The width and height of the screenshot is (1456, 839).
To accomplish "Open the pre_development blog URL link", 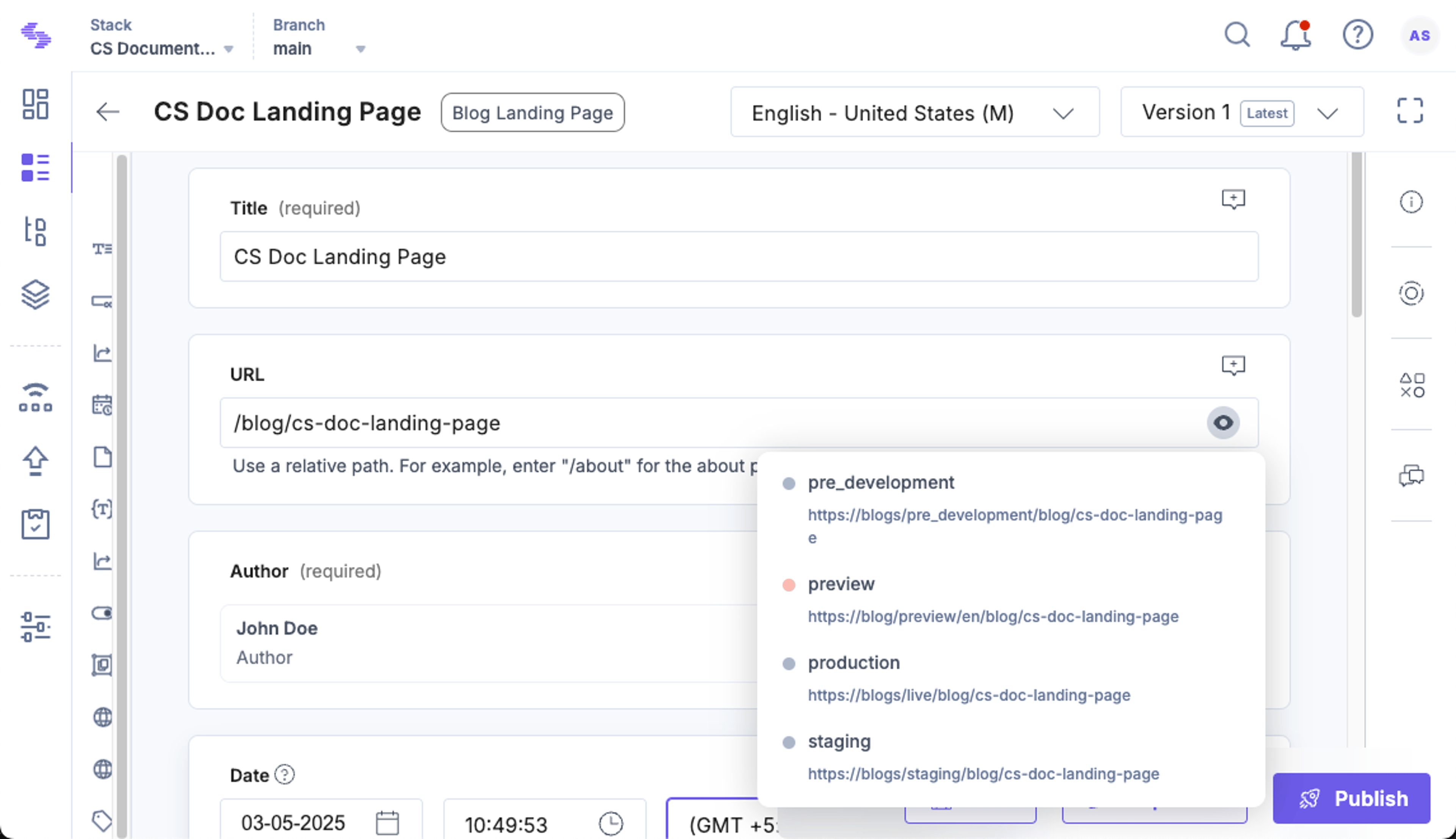I will click(1015, 526).
